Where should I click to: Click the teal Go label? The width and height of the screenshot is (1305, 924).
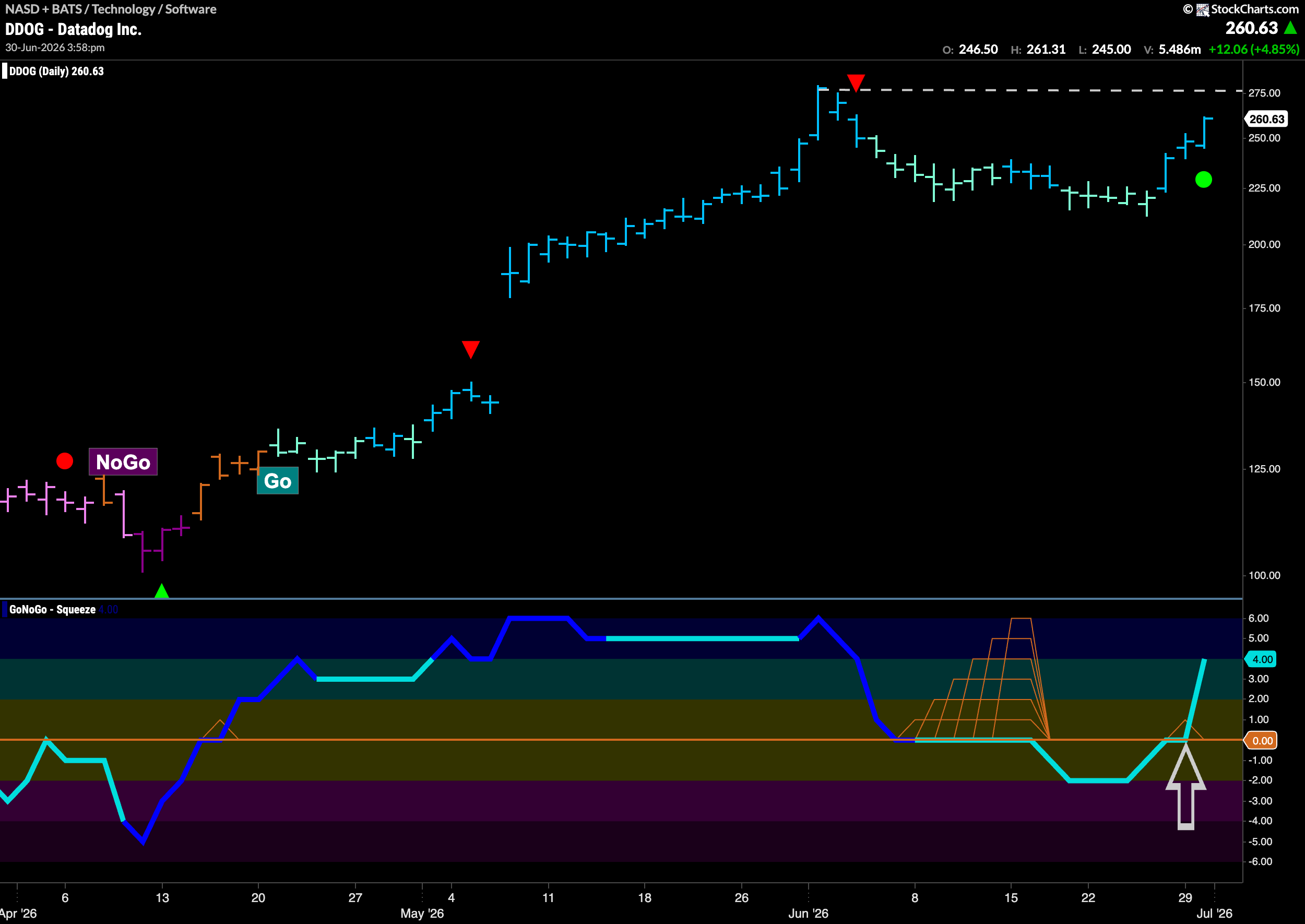(x=278, y=481)
